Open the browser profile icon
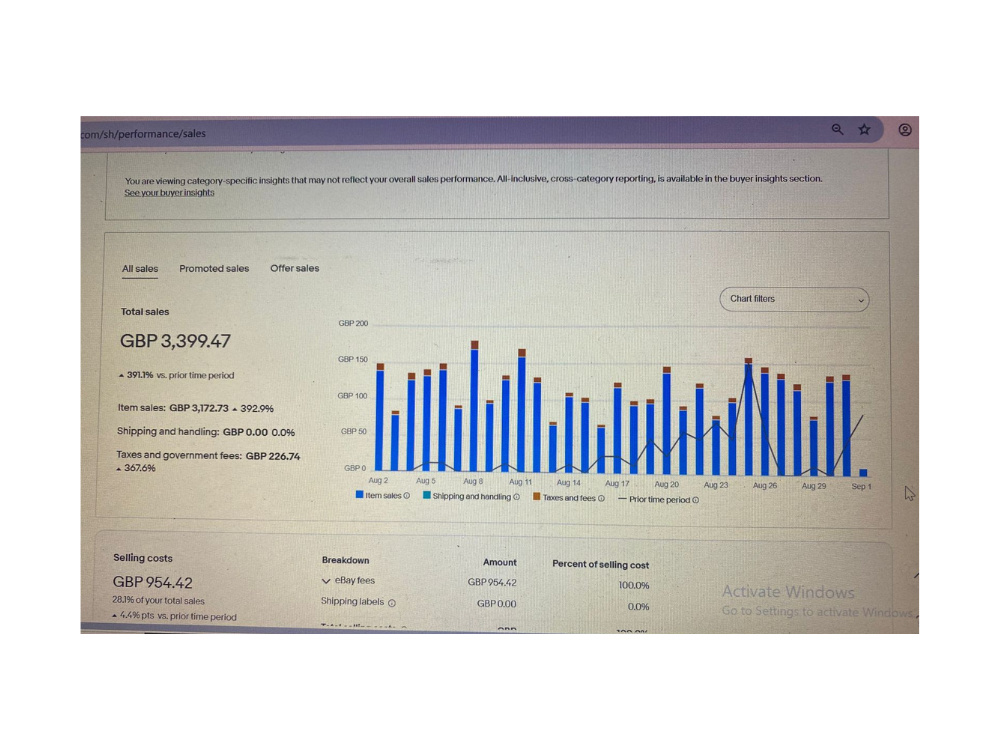1000x750 pixels. point(905,129)
